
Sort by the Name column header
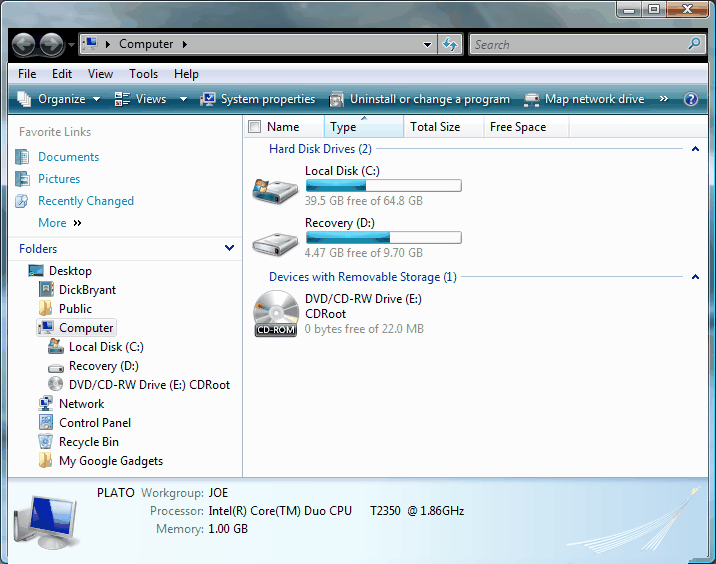coord(283,127)
